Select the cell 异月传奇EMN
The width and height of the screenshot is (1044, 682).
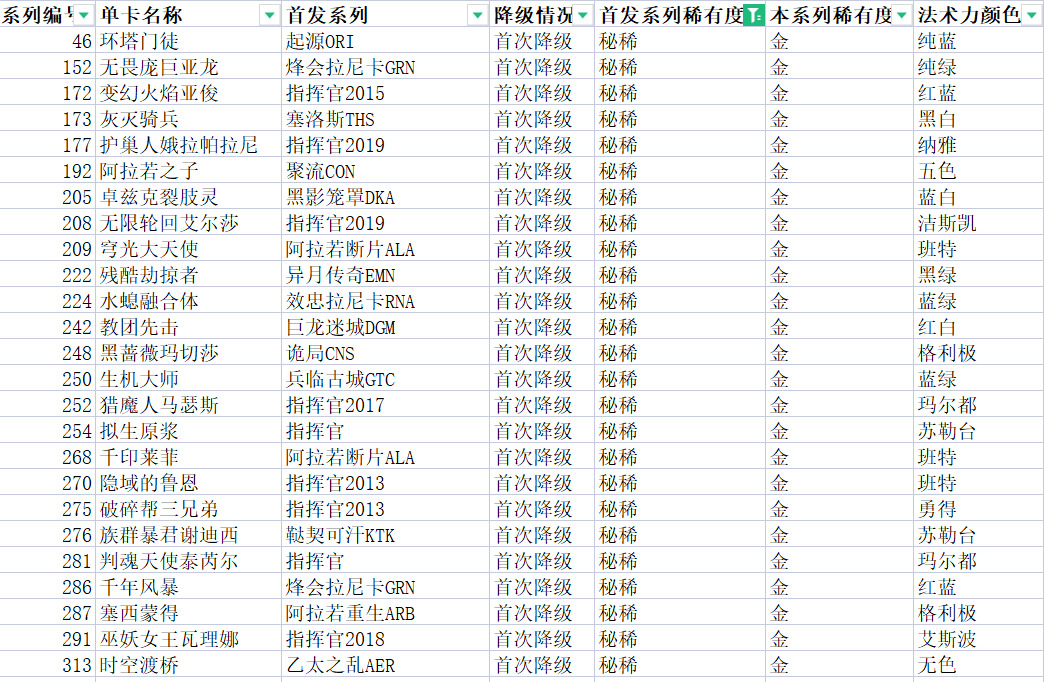click(386, 275)
